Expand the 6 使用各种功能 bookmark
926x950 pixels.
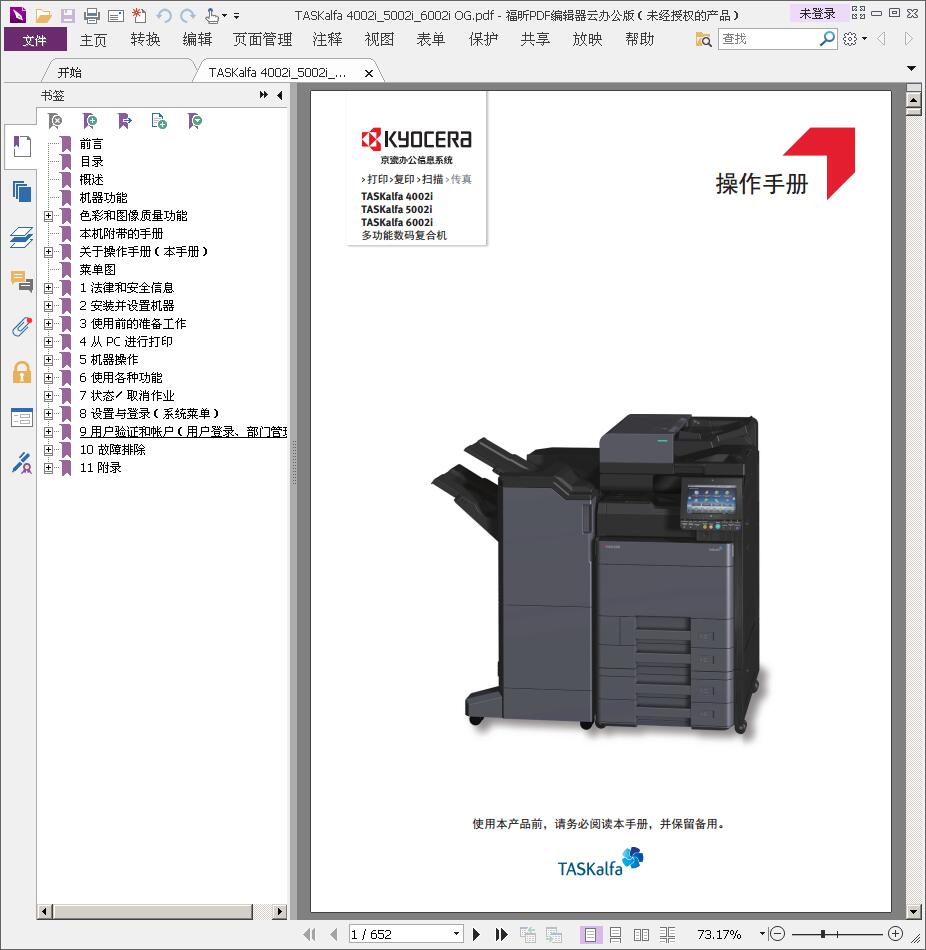point(48,378)
